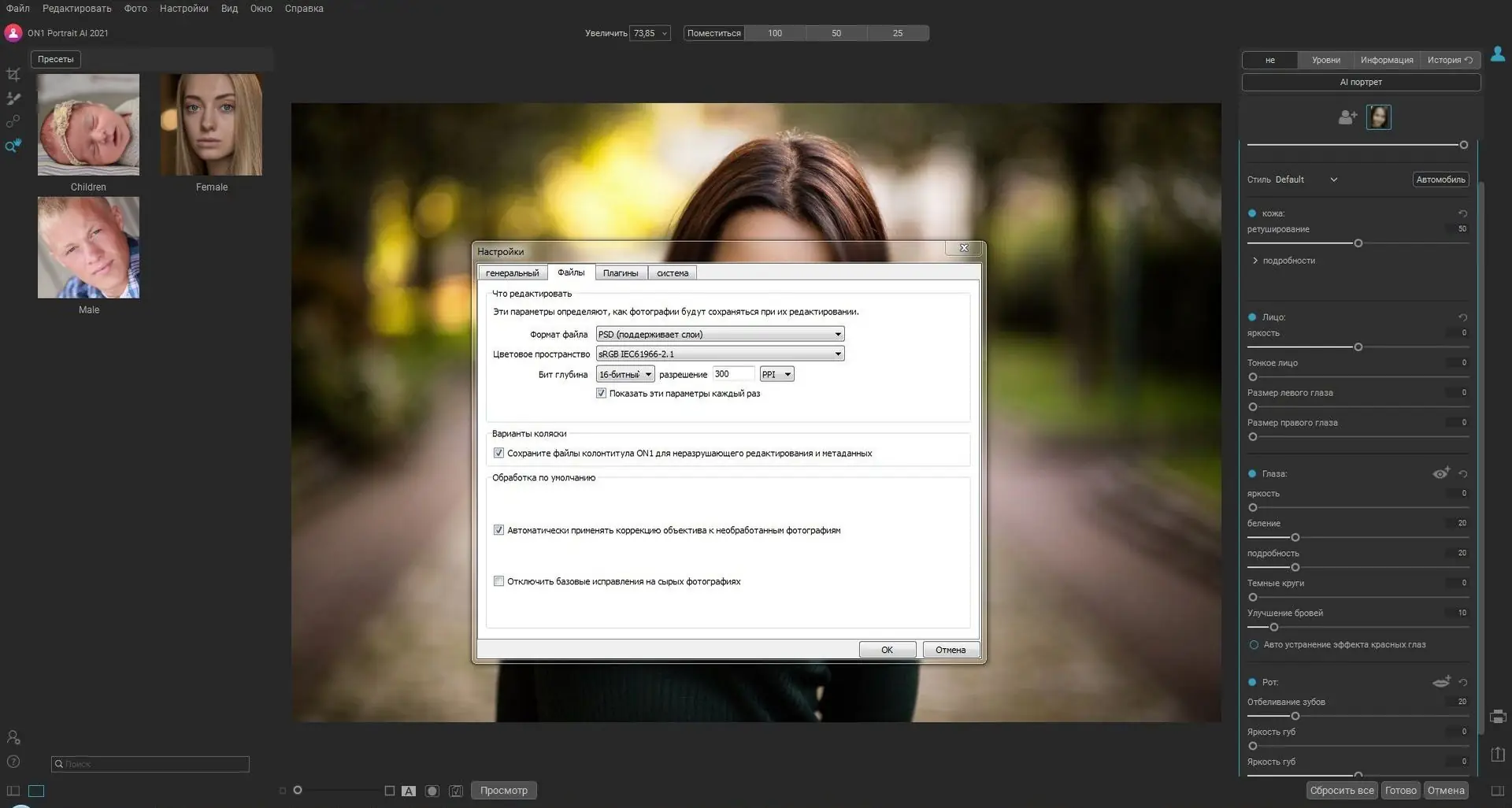Click the share/export icon on right edge
Viewport: 1512px width, 808px height.
coord(1498,754)
